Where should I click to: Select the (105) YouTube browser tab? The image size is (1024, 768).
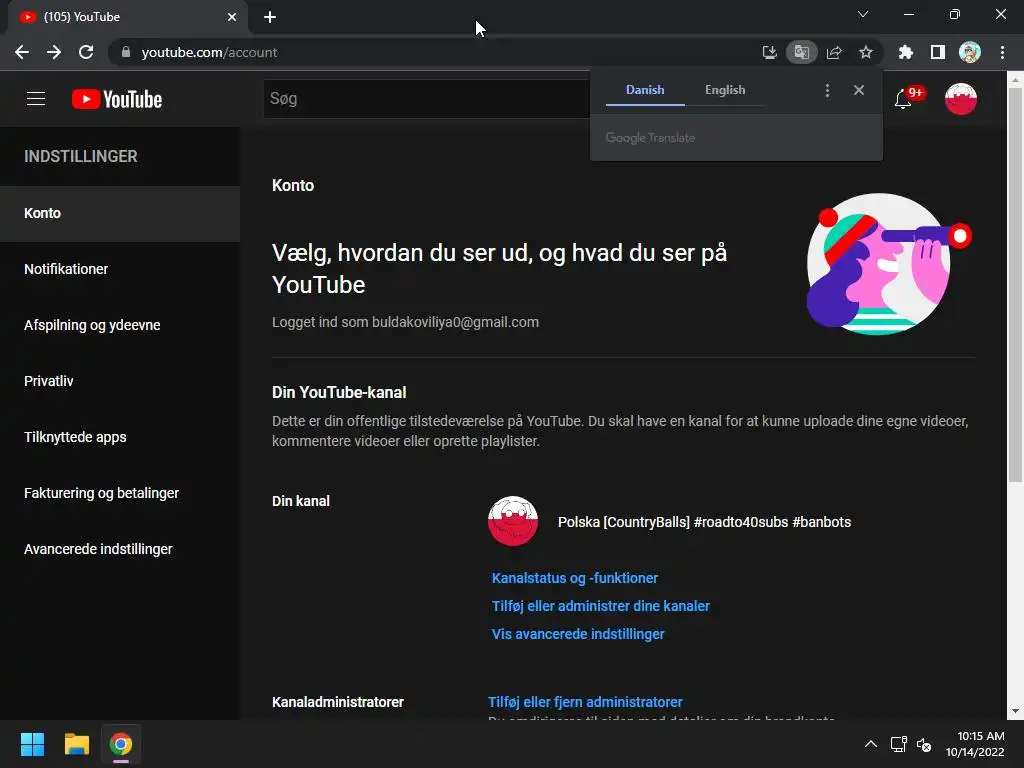pyautogui.click(x=127, y=17)
